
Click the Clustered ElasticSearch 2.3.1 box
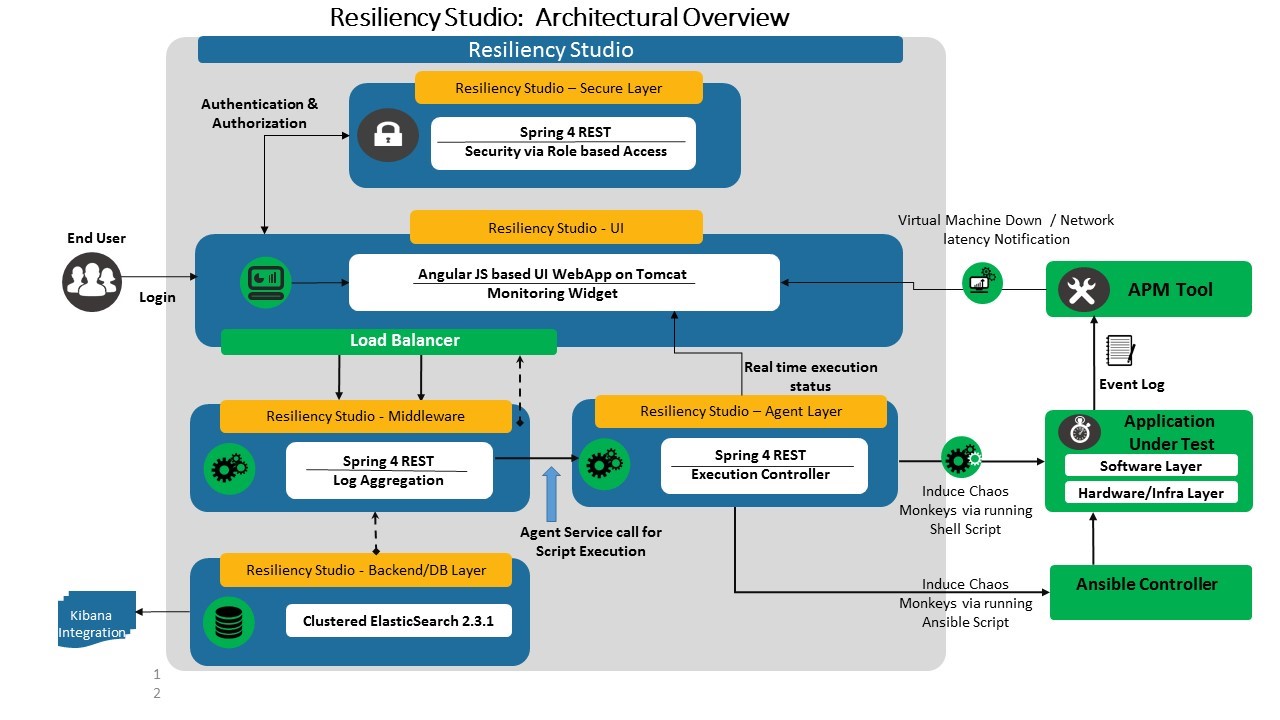[x=399, y=621]
